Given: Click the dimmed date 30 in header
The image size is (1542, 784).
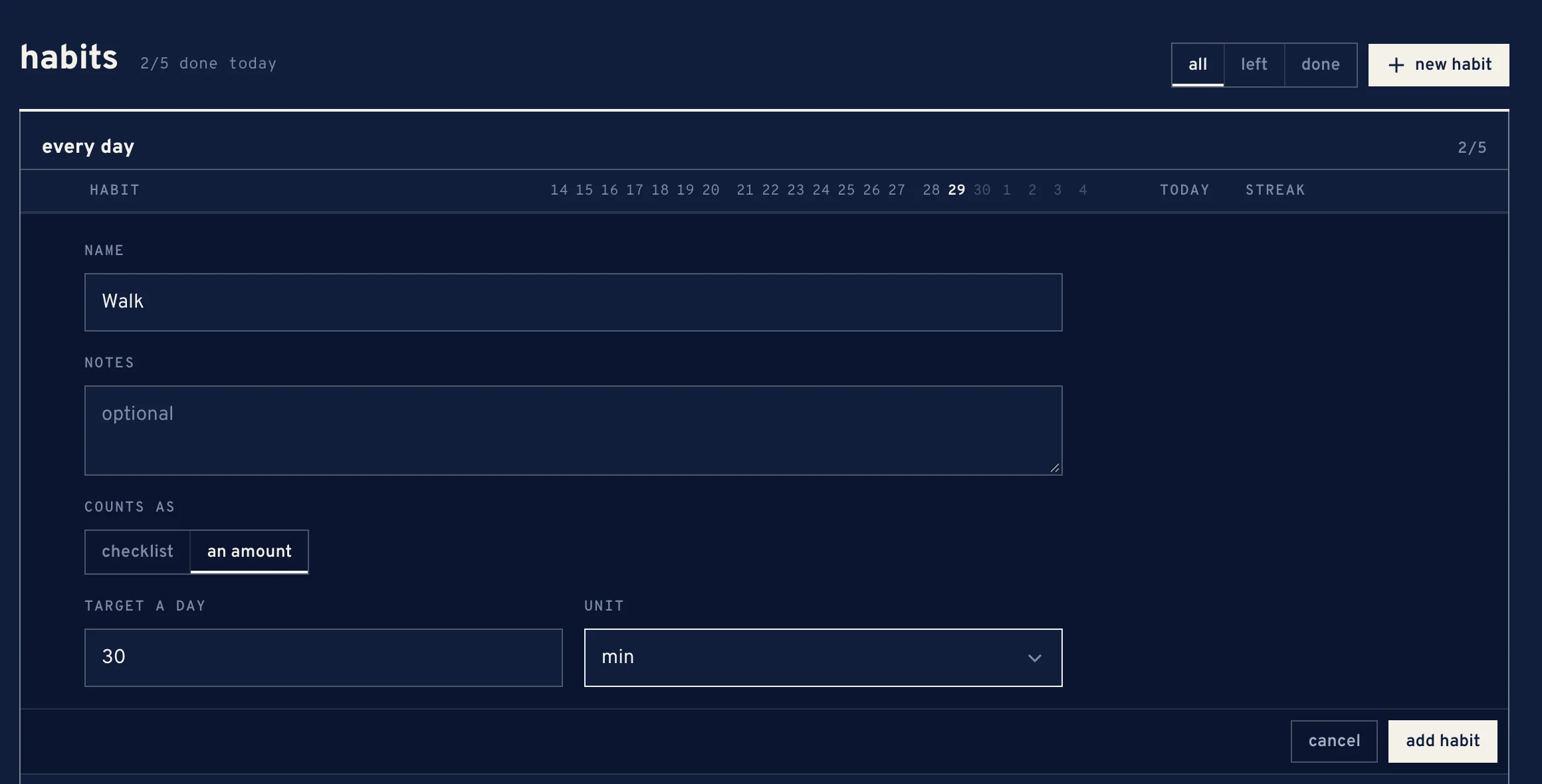Looking at the screenshot, I should pyautogui.click(x=982, y=190).
